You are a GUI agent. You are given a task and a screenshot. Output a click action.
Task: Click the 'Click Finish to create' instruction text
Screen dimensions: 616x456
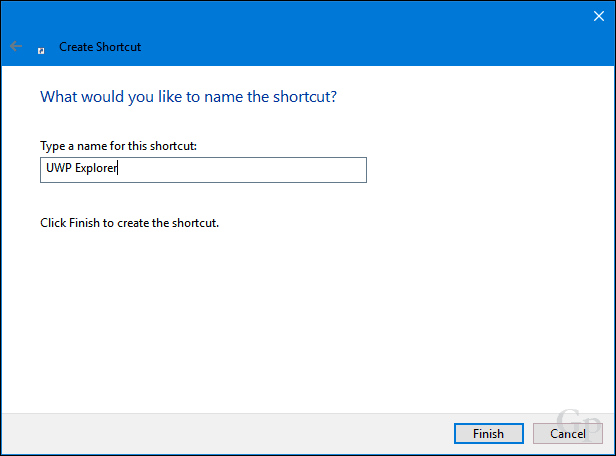pos(129,223)
